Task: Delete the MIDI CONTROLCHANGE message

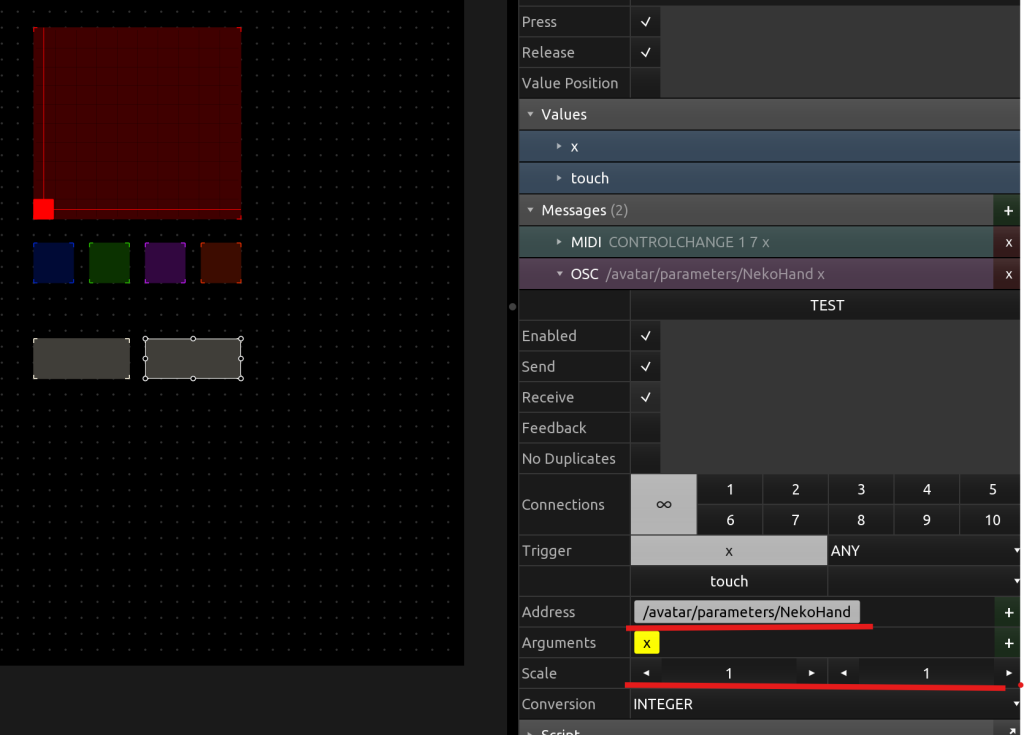Action: click(1008, 243)
